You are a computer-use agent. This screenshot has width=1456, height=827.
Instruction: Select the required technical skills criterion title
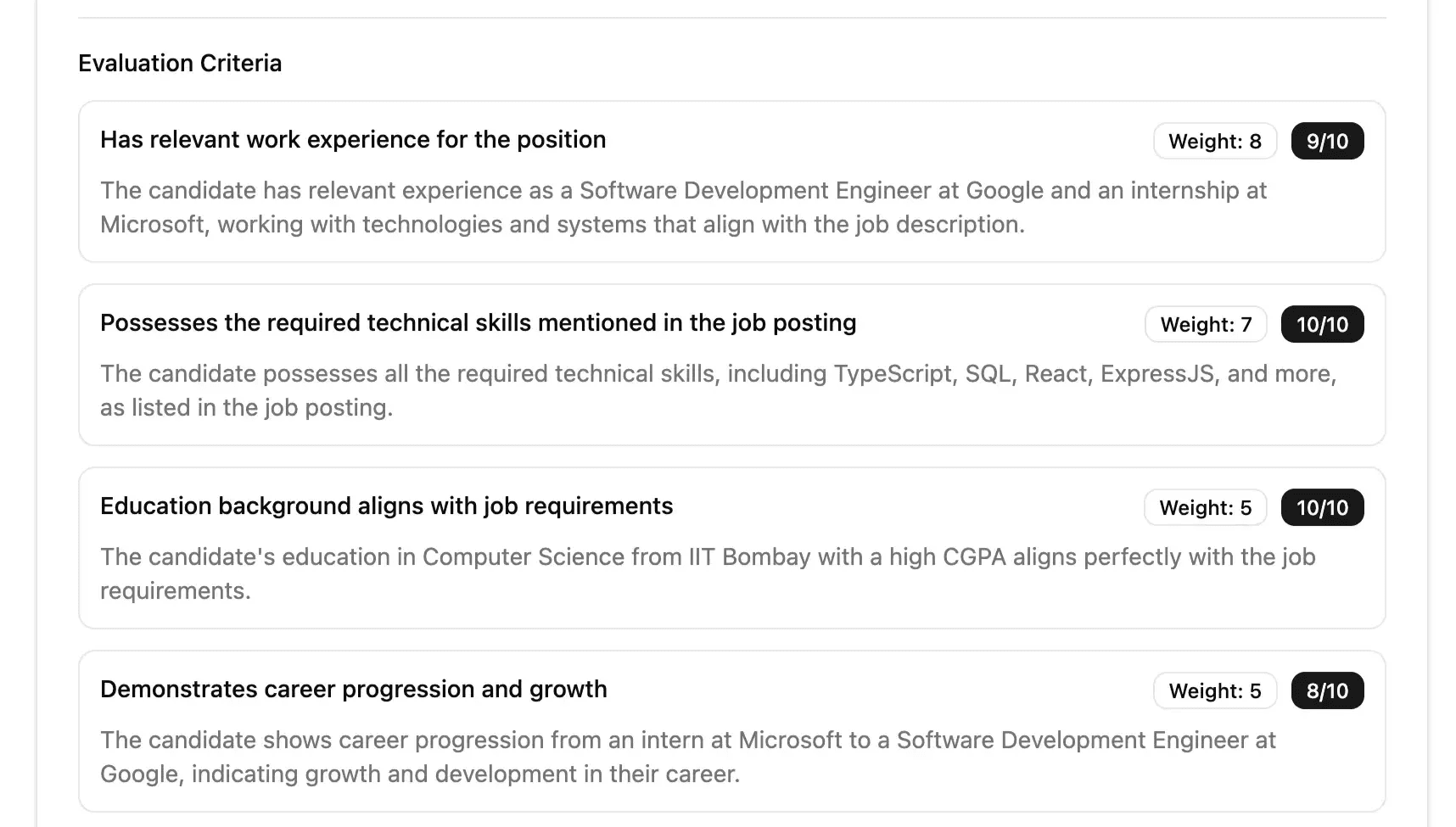coord(478,323)
